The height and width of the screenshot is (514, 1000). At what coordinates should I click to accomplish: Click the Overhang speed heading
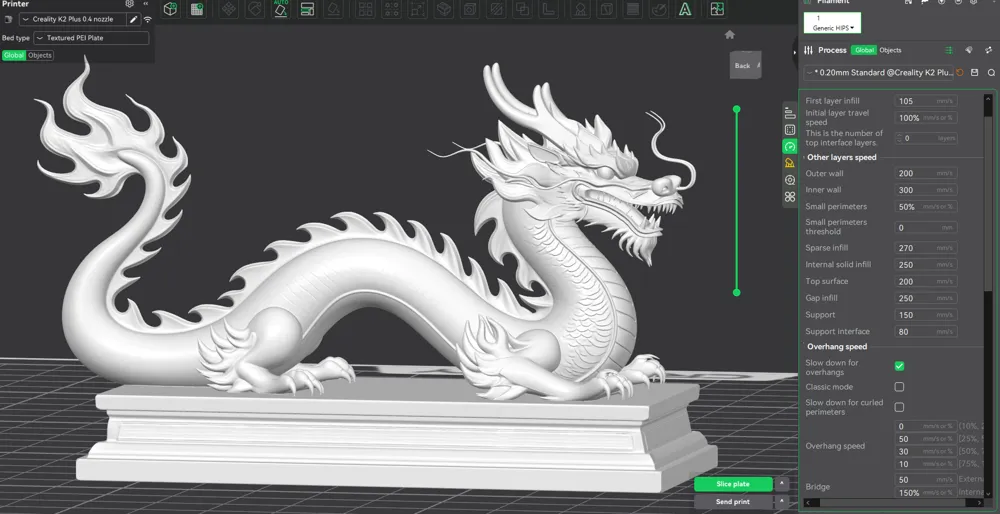click(837, 347)
